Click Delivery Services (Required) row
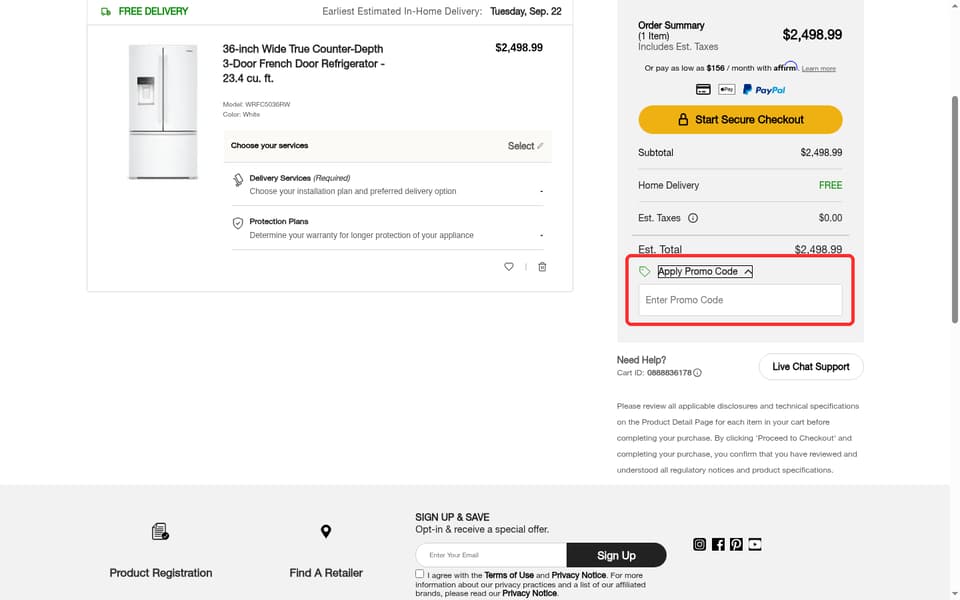 coord(388,184)
